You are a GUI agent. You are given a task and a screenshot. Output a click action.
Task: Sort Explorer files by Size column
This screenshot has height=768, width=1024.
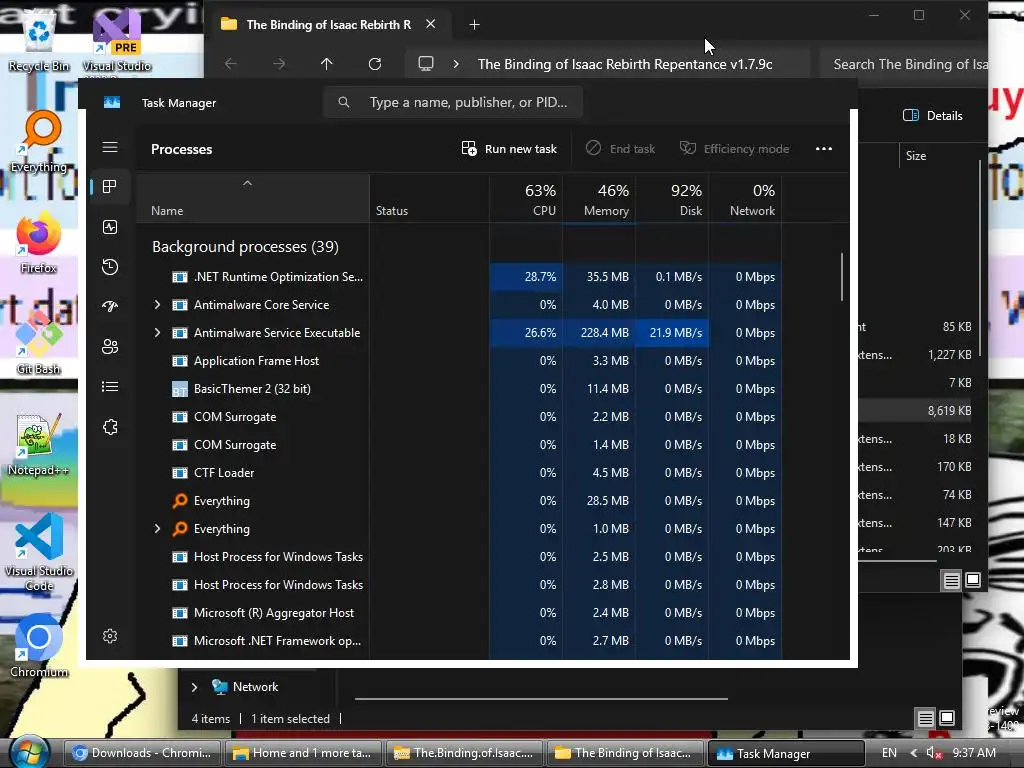(x=916, y=155)
